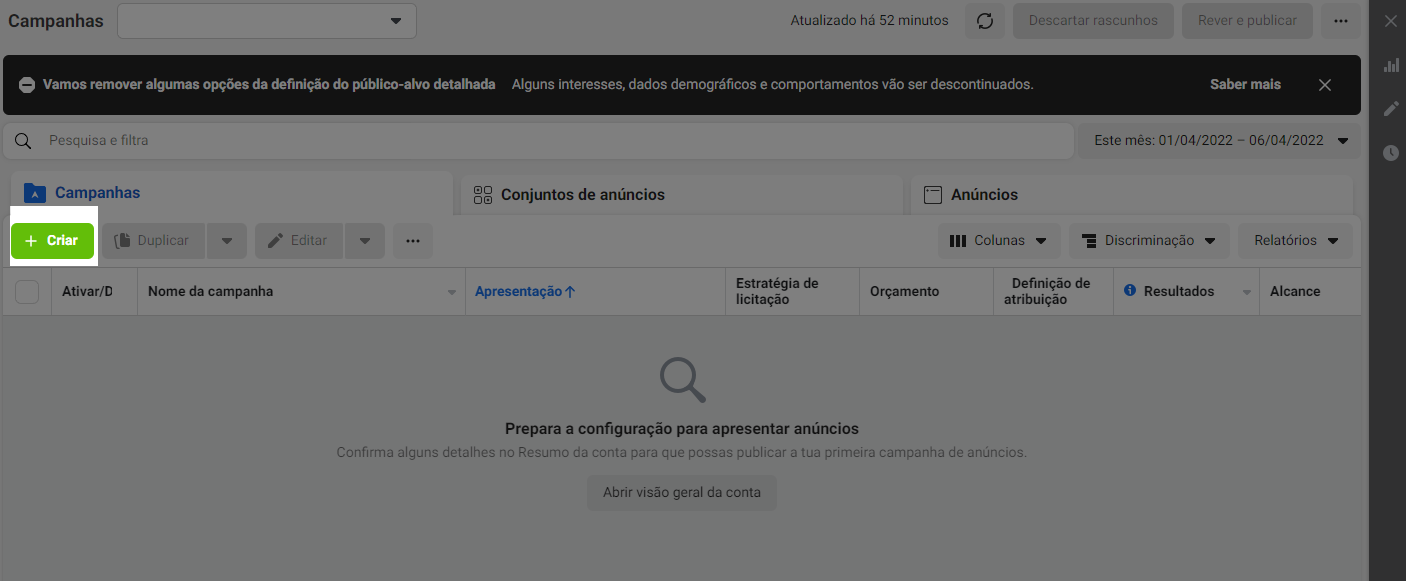This screenshot has width=1406, height=581.
Task: Click the info icon beside Resultados
Action: 1130,291
